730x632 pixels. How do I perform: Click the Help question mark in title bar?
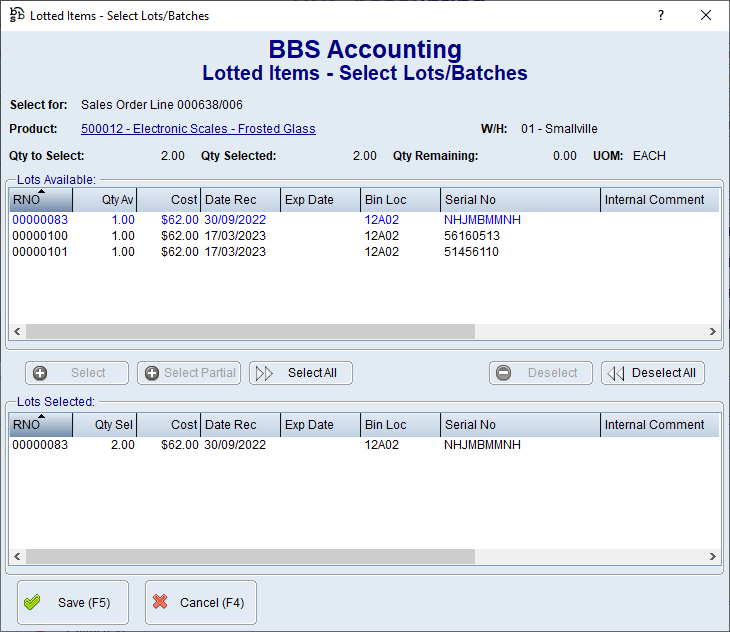pyautogui.click(x=660, y=16)
